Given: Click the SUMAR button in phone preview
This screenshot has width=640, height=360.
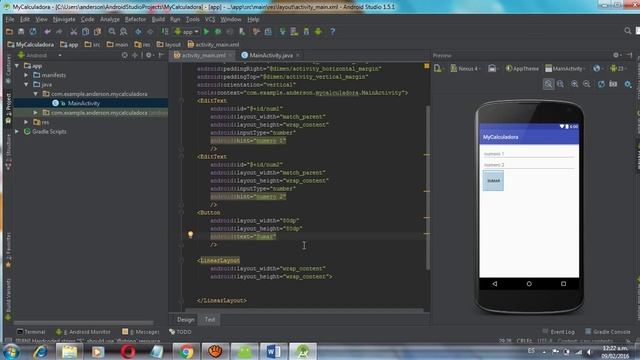Looking at the screenshot, I should click(x=493, y=180).
